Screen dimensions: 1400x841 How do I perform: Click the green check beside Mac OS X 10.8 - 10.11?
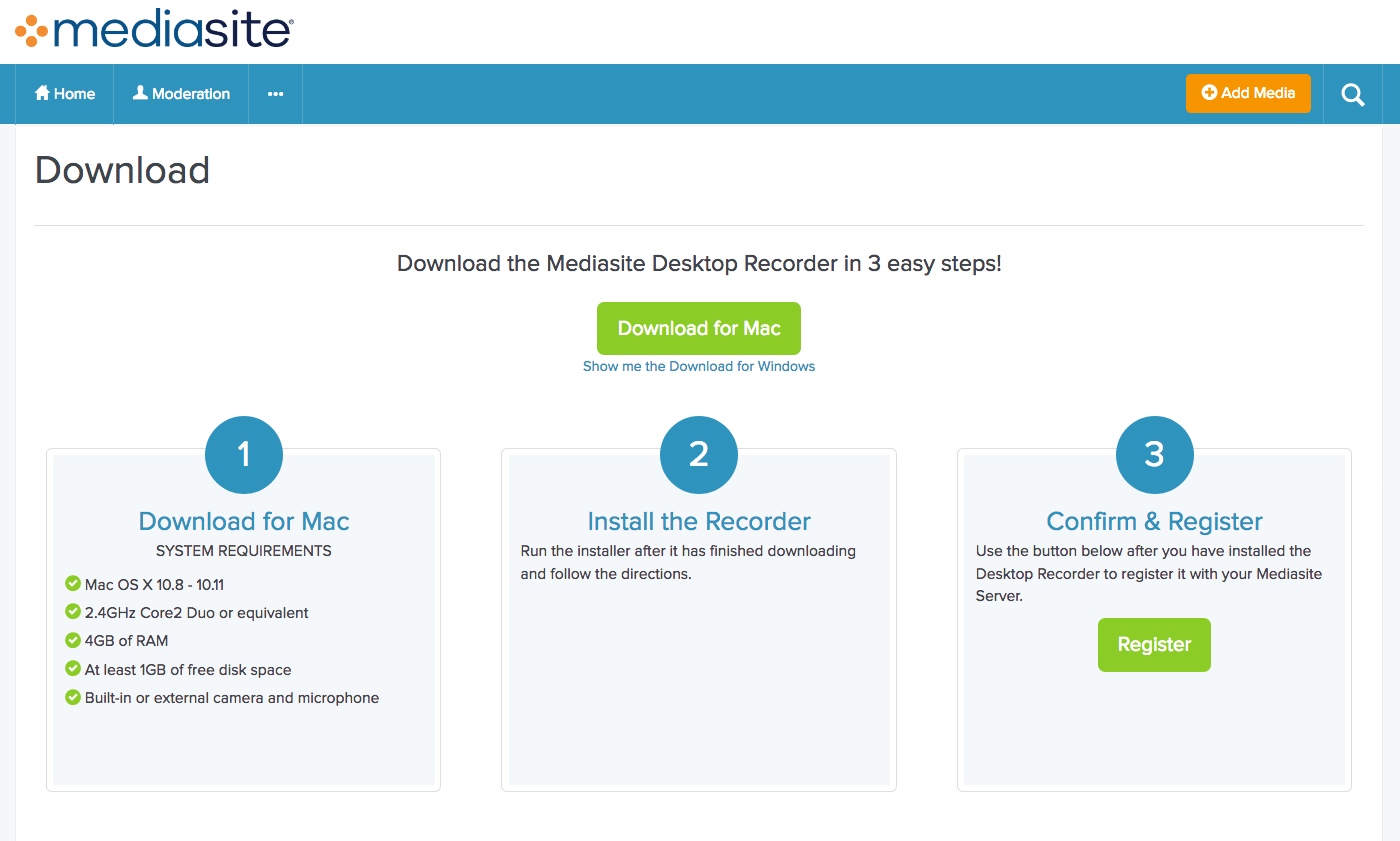72,583
